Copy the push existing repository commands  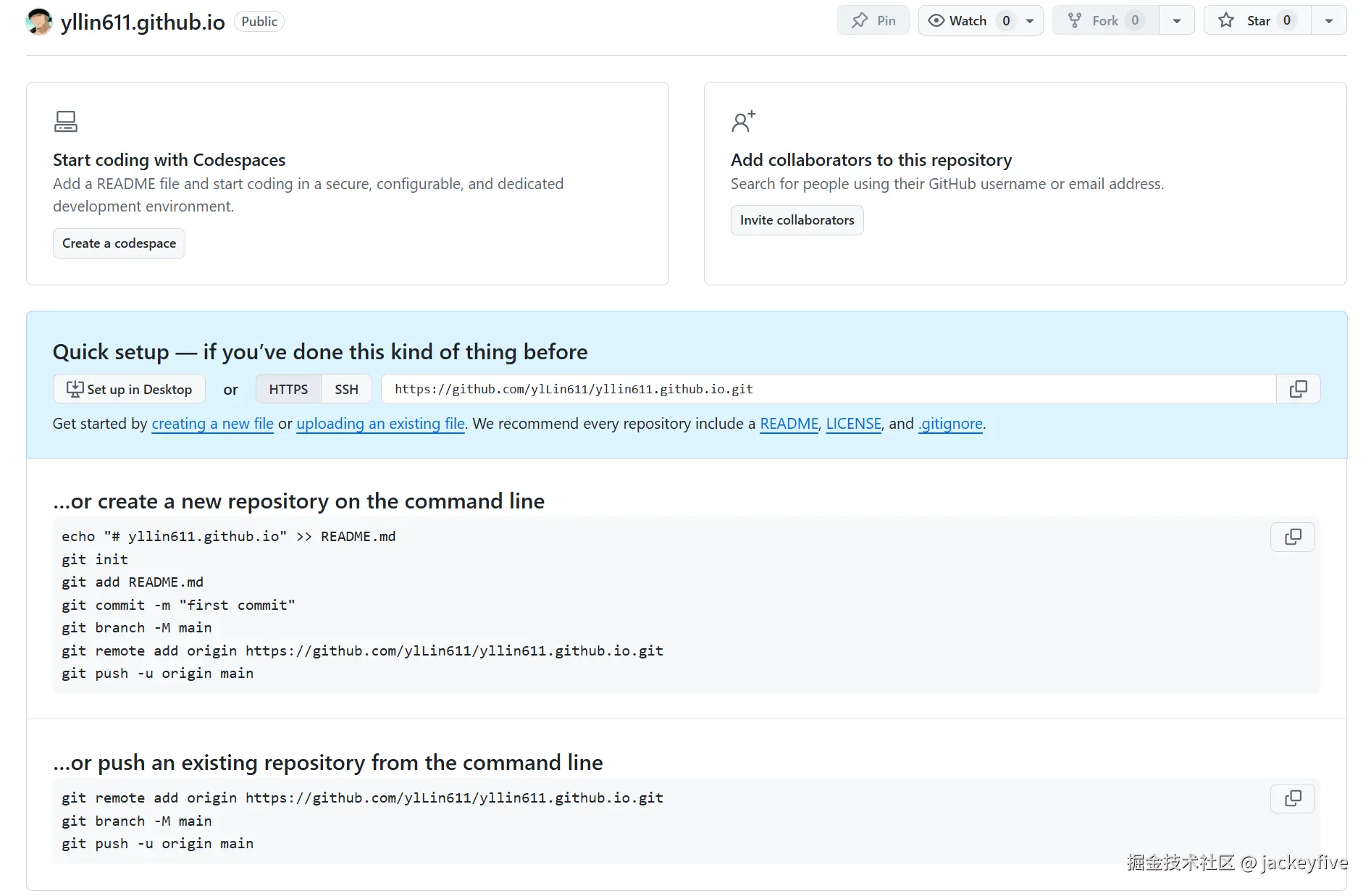pyautogui.click(x=1292, y=798)
